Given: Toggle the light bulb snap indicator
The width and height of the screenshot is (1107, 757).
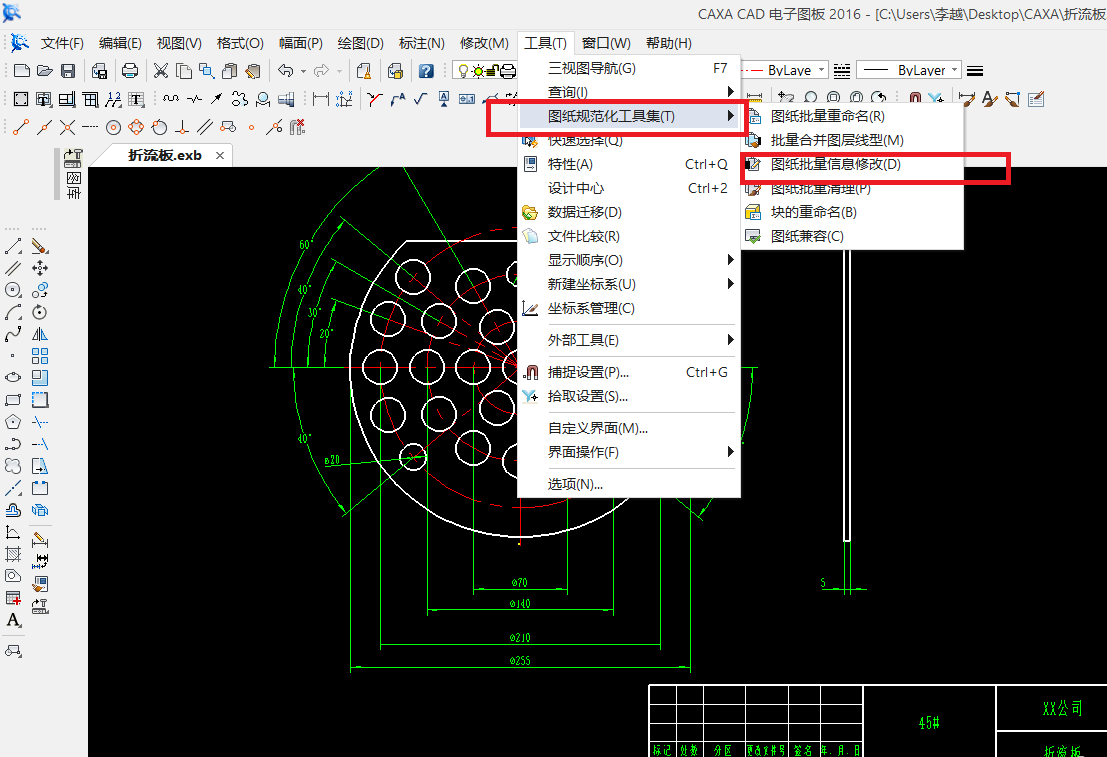Looking at the screenshot, I should click(464, 70).
